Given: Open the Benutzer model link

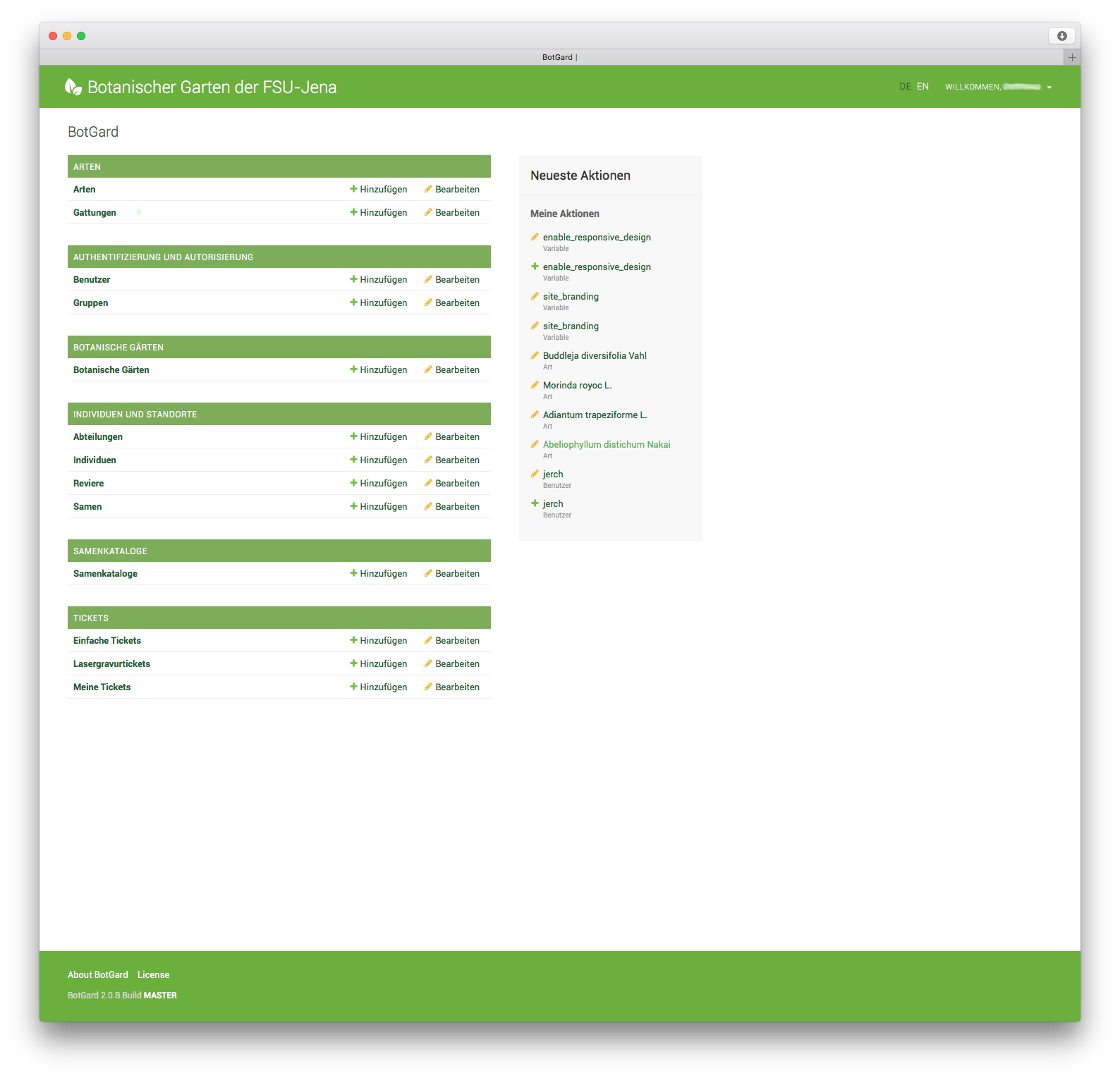Looking at the screenshot, I should tap(92, 279).
